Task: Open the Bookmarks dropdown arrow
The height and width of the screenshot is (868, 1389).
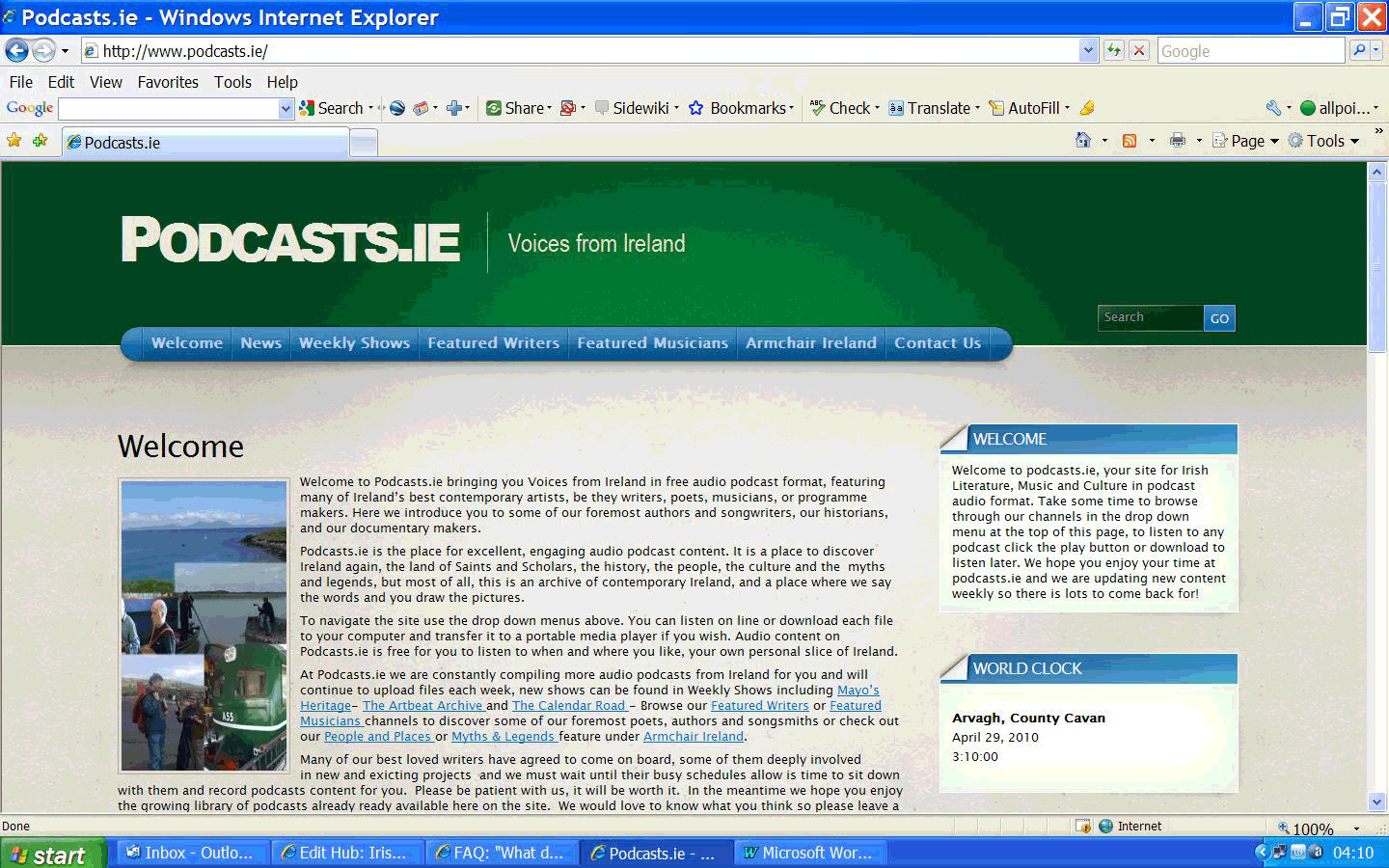Action: point(792,108)
